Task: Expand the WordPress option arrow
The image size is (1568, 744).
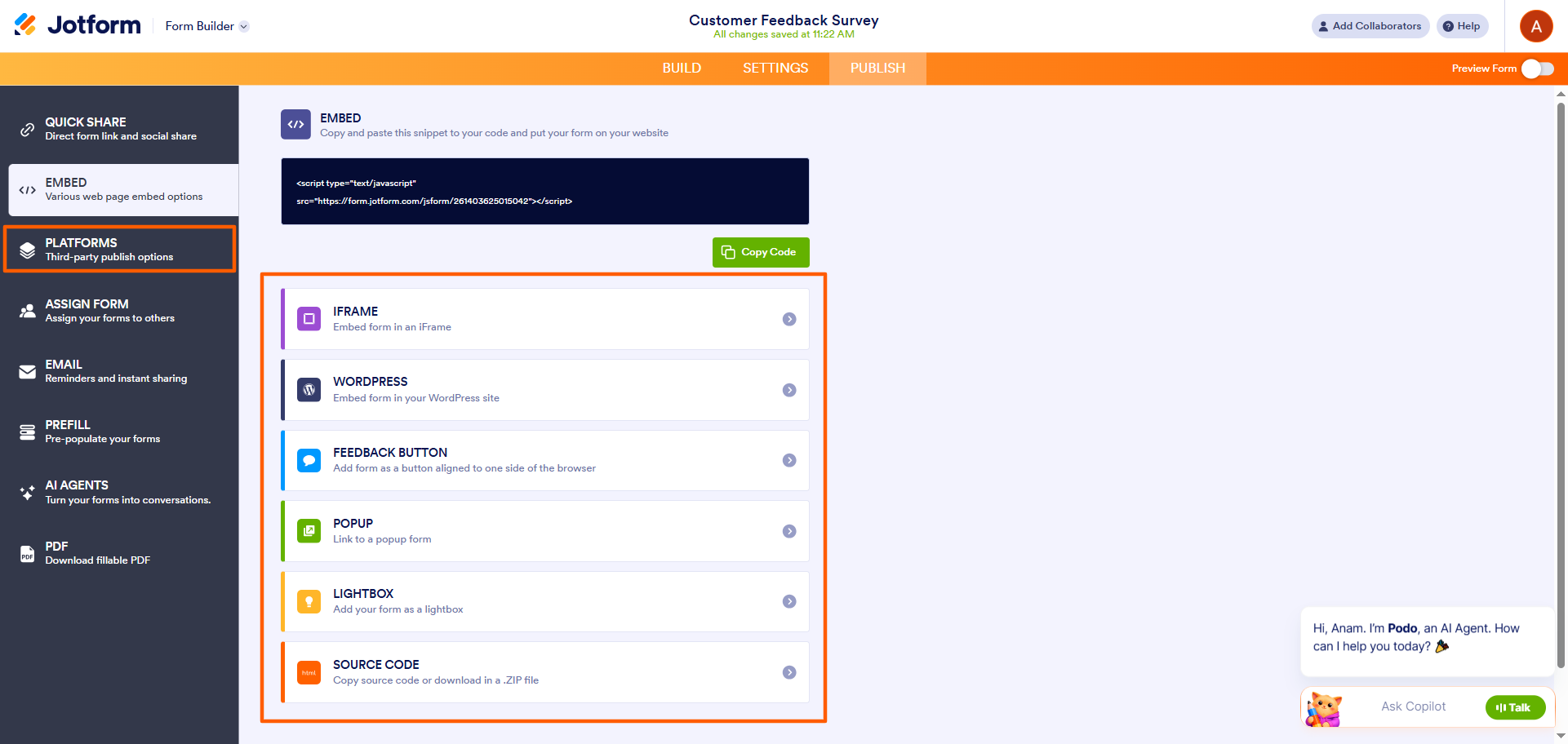Action: tap(789, 390)
